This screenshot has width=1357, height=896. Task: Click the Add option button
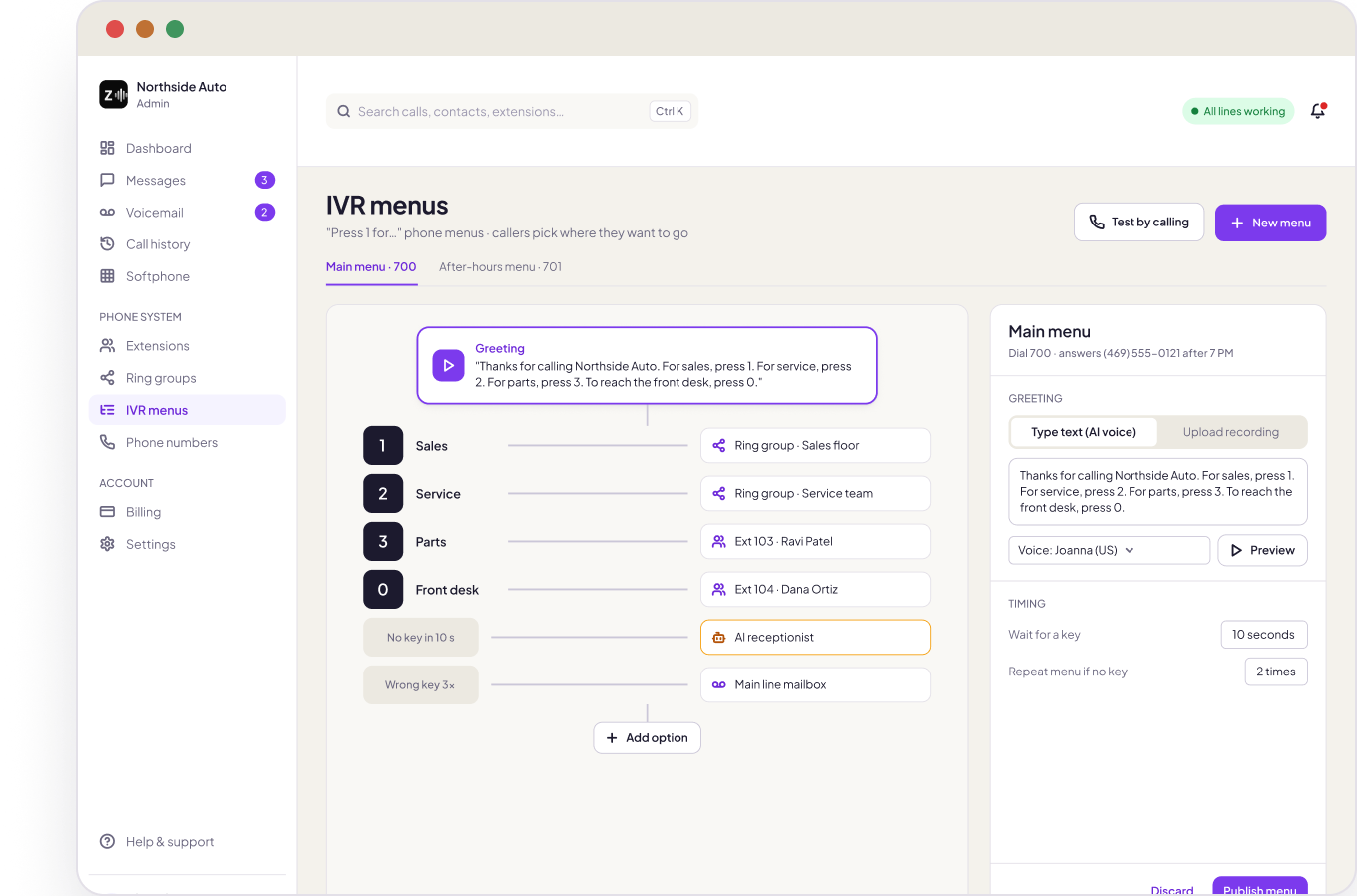pos(648,738)
